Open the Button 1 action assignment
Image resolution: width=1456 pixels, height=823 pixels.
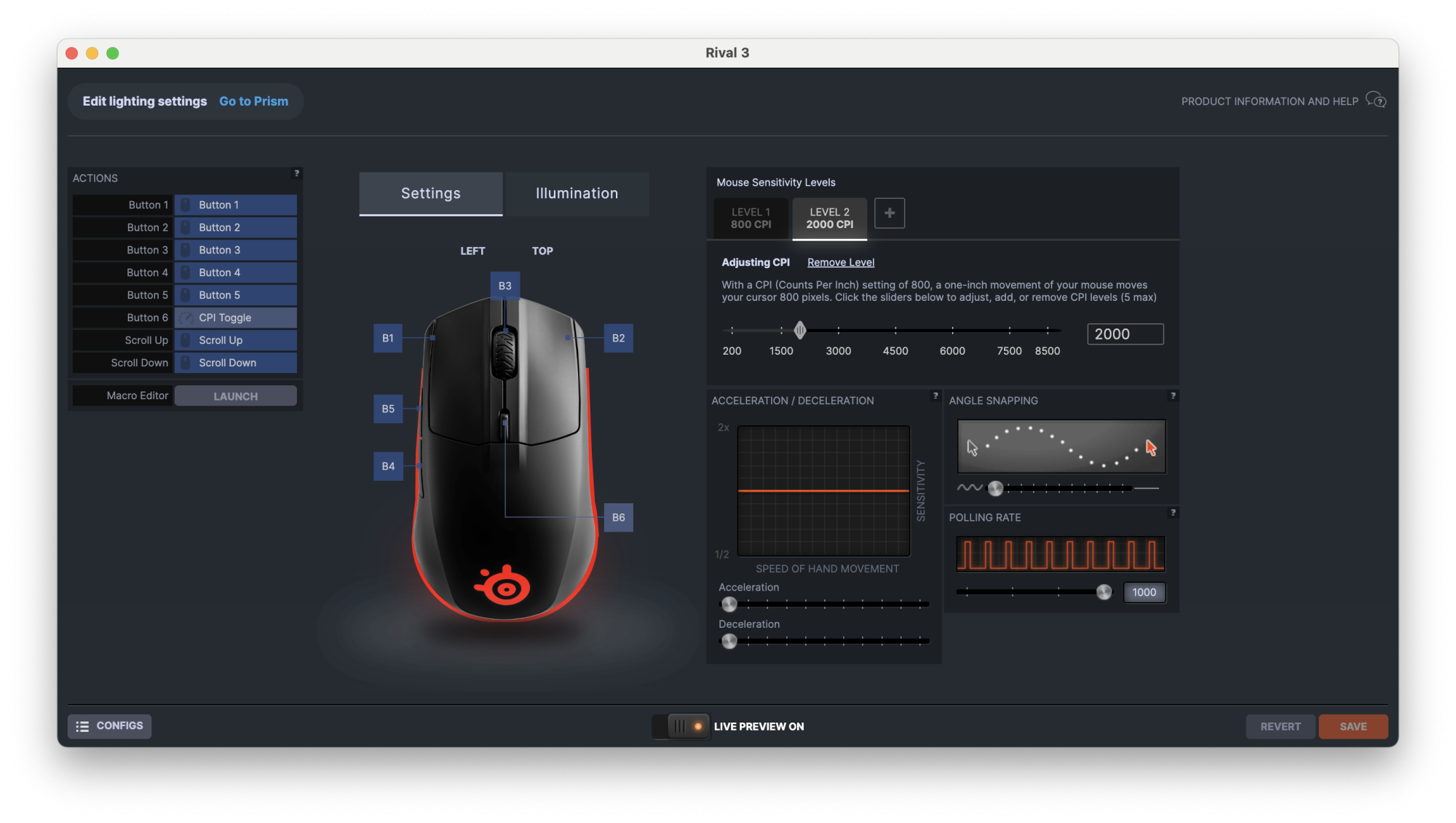(235, 205)
